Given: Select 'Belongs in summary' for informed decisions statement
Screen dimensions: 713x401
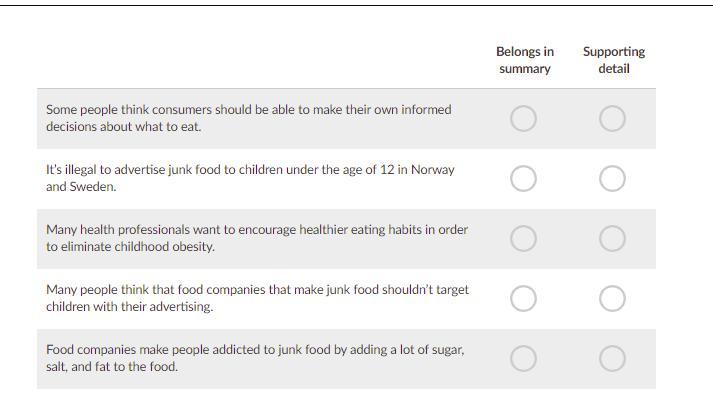Looking at the screenshot, I should click(523, 119).
